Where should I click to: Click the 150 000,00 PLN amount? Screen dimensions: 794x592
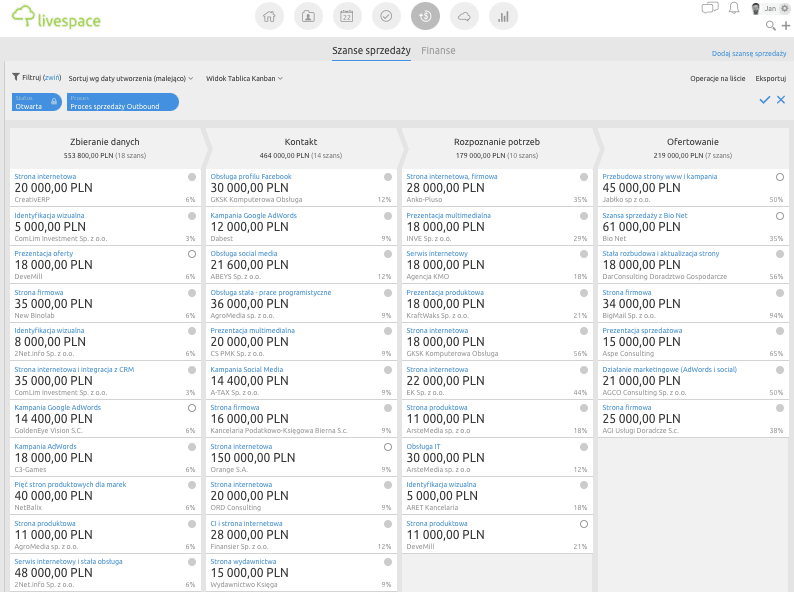(253, 458)
